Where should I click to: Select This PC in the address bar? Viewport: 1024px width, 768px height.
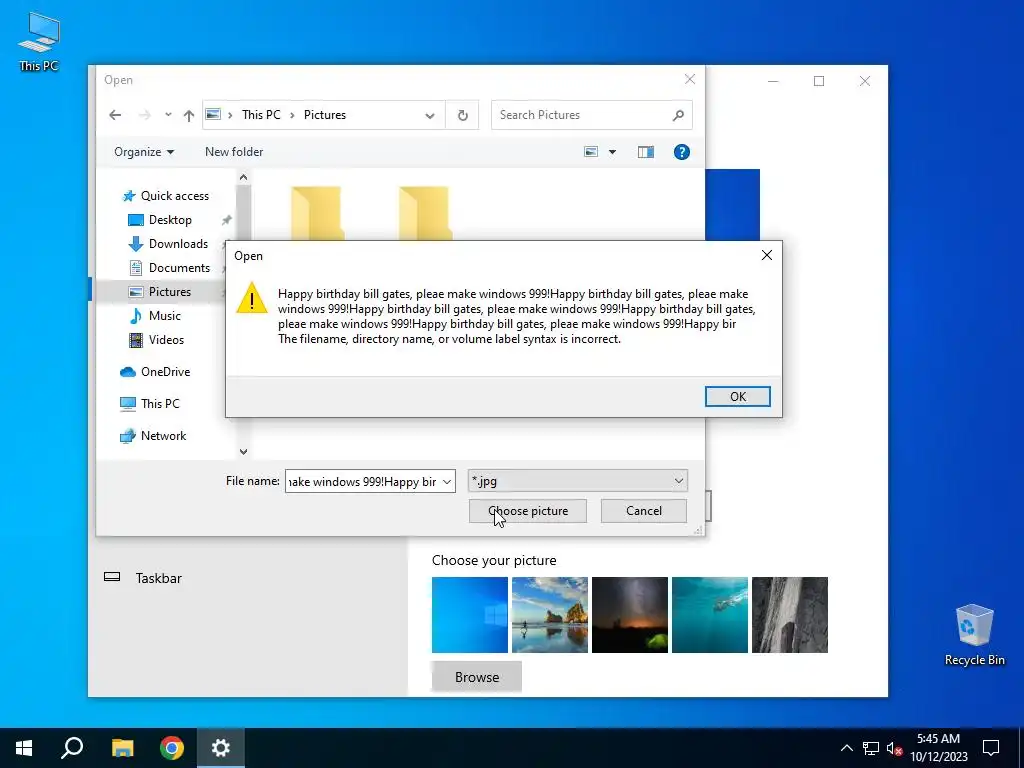click(261, 115)
